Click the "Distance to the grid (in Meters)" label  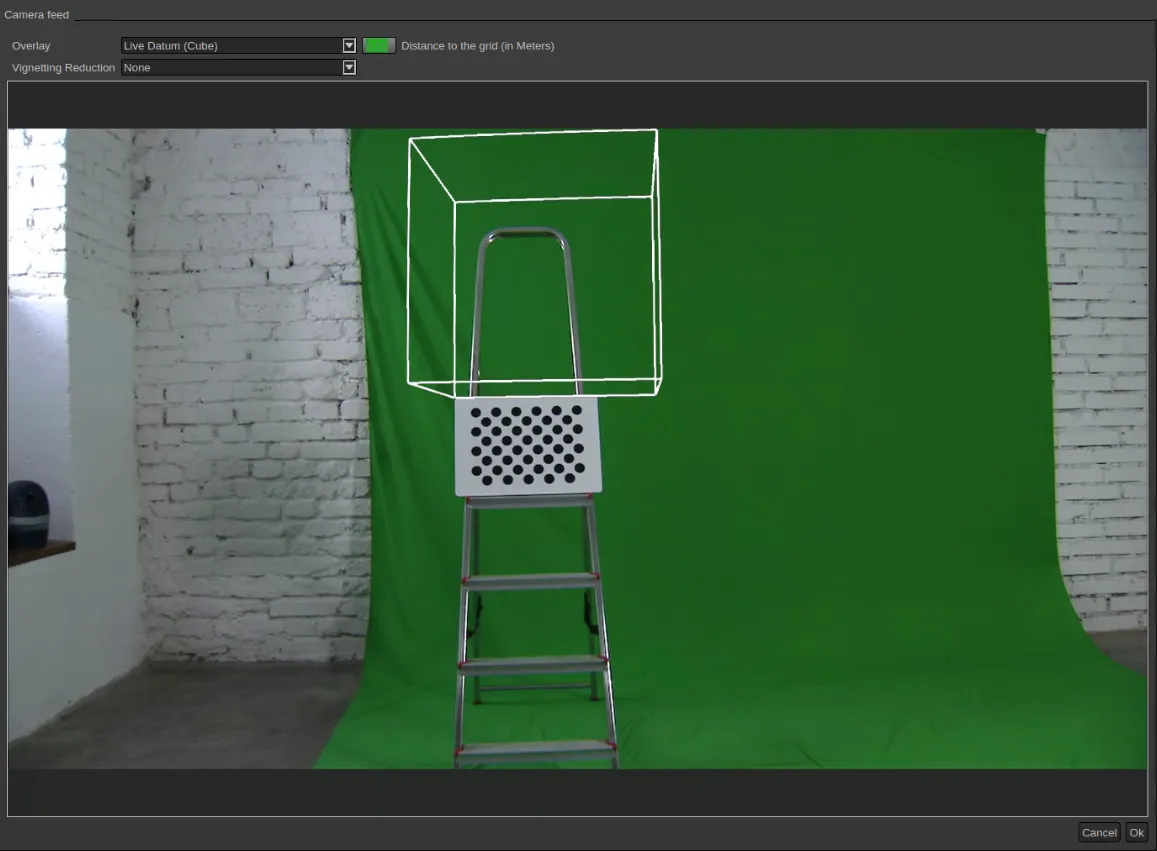point(477,46)
